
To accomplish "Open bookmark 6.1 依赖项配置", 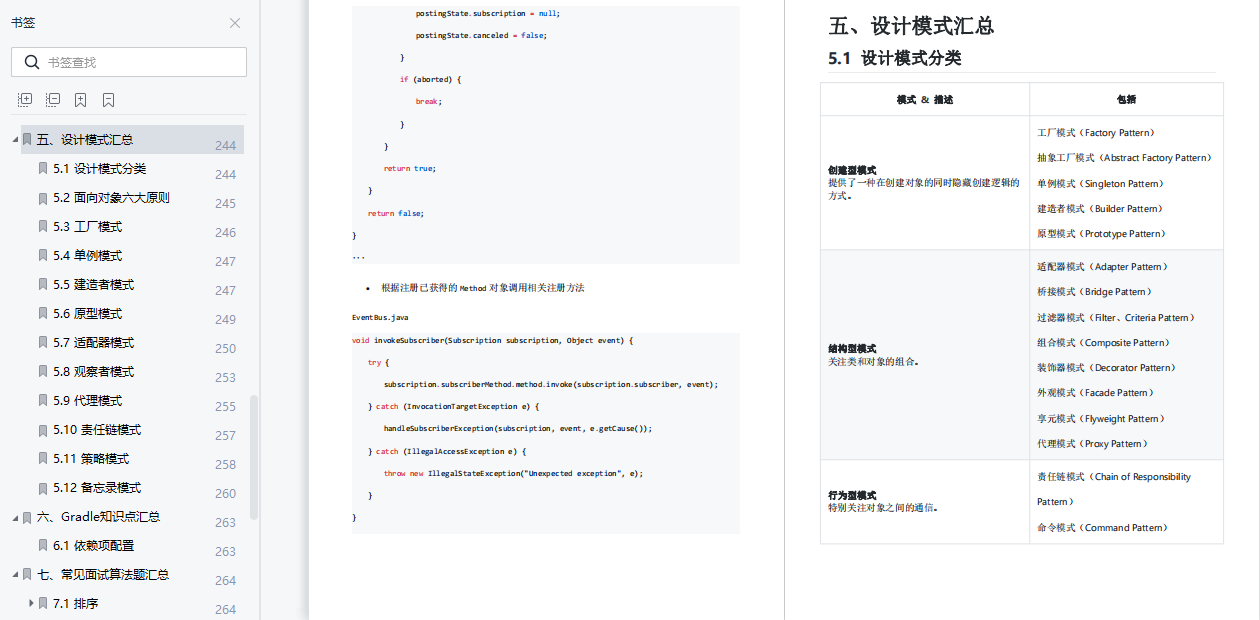I will point(94,546).
